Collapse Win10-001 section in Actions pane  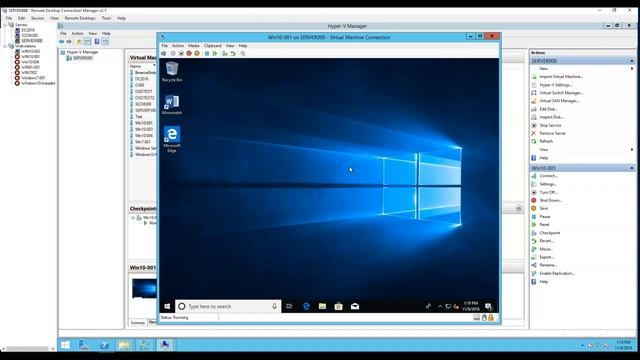point(631,168)
